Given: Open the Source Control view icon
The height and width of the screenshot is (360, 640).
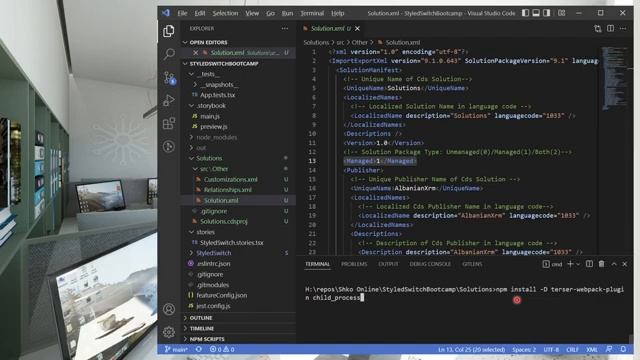Looking at the screenshot, I should tap(169, 78).
